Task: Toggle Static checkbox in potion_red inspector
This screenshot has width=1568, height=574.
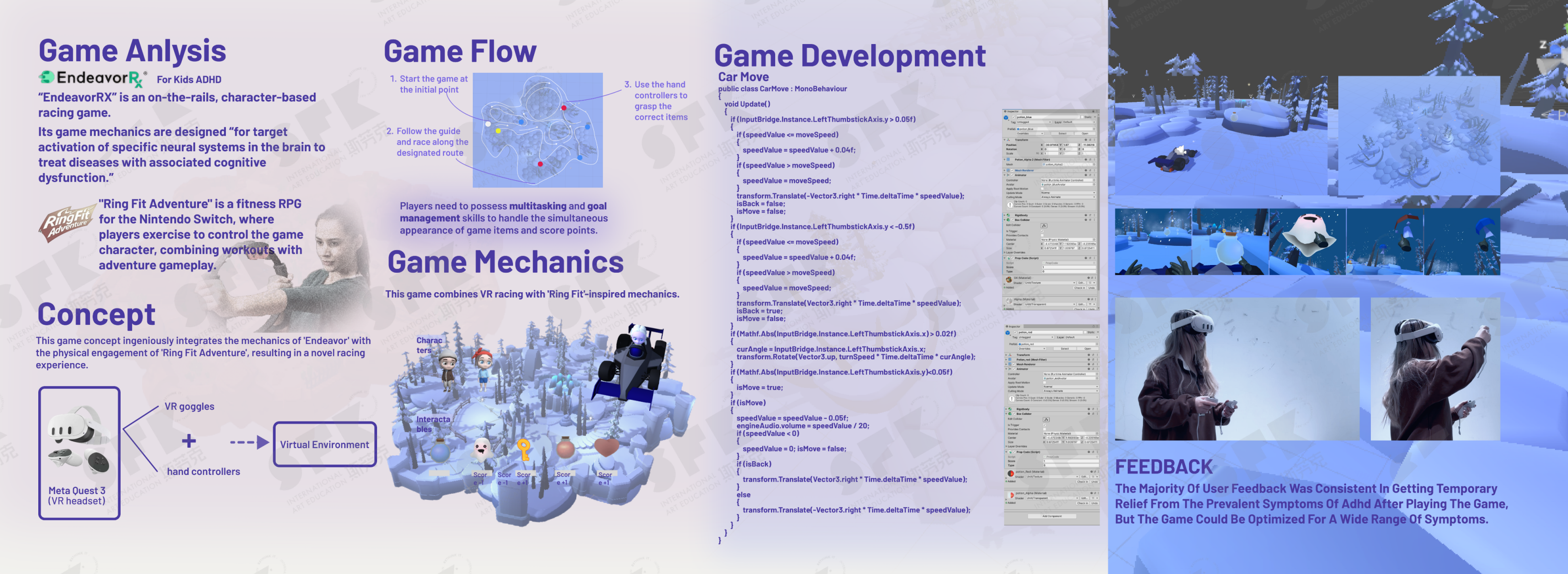Action: [1085, 332]
